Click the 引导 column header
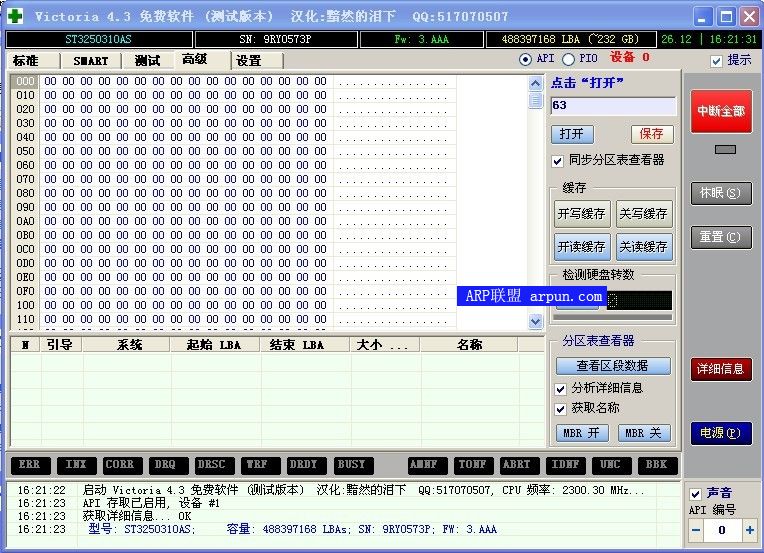Image resolution: width=764 pixels, height=553 pixels. point(60,345)
